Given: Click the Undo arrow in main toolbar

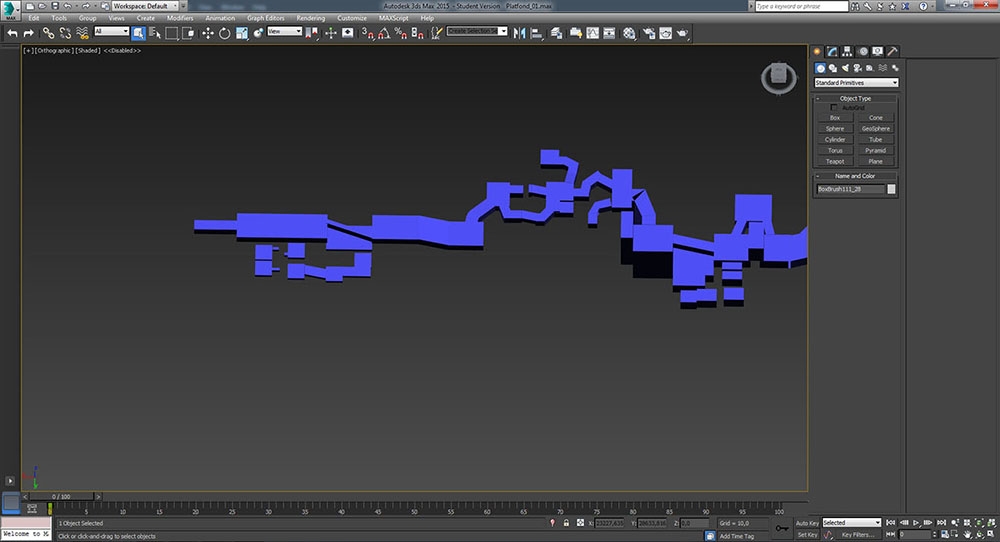Looking at the screenshot, I should click(x=12, y=33).
